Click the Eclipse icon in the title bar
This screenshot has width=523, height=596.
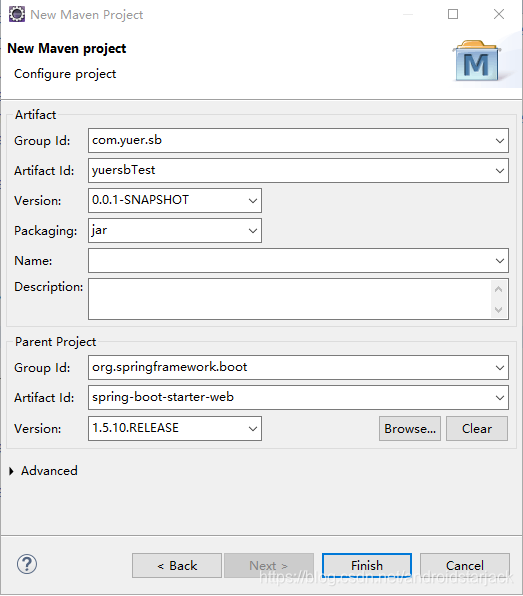[17, 14]
